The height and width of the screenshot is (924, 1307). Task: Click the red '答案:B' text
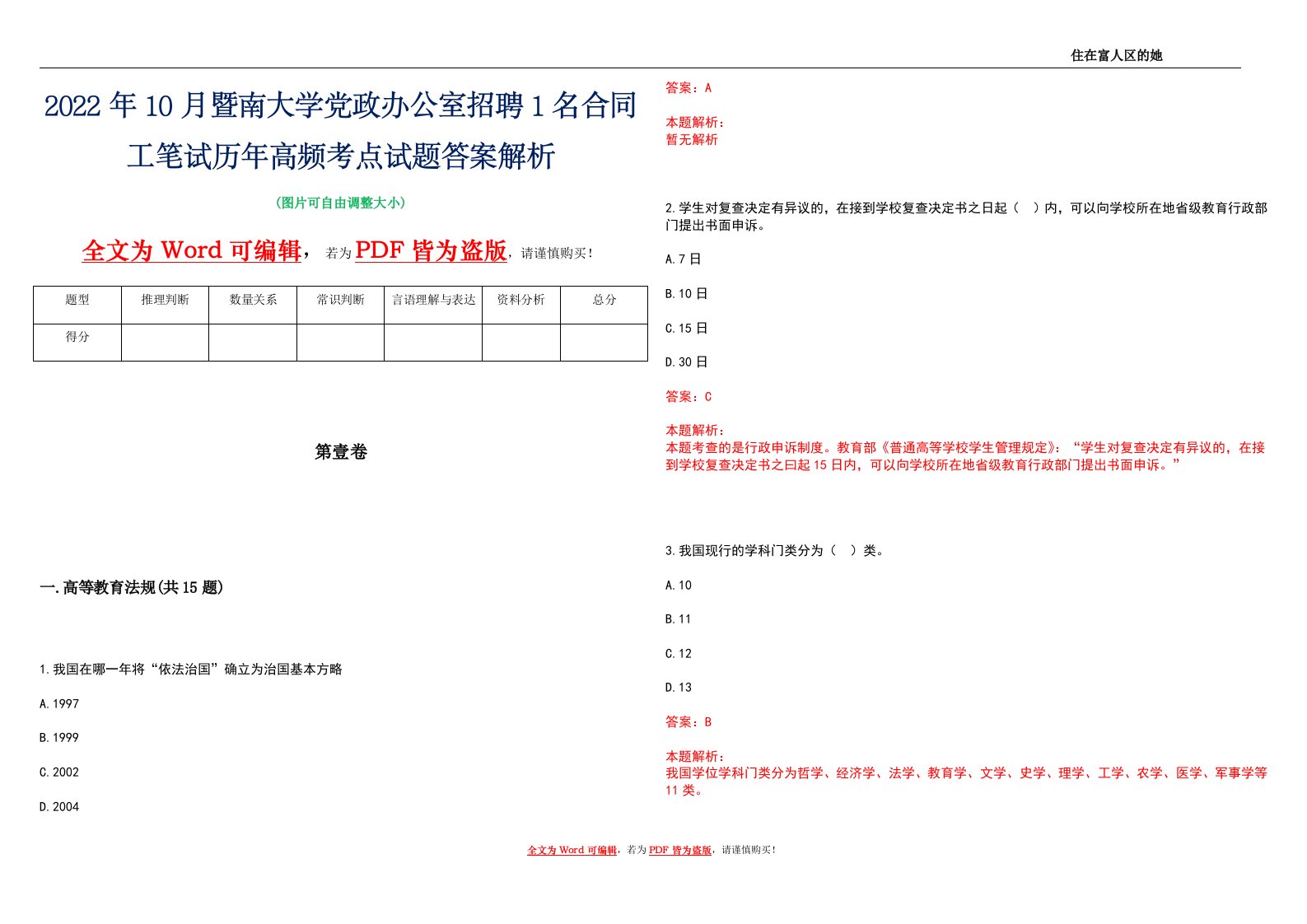(x=689, y=722)
